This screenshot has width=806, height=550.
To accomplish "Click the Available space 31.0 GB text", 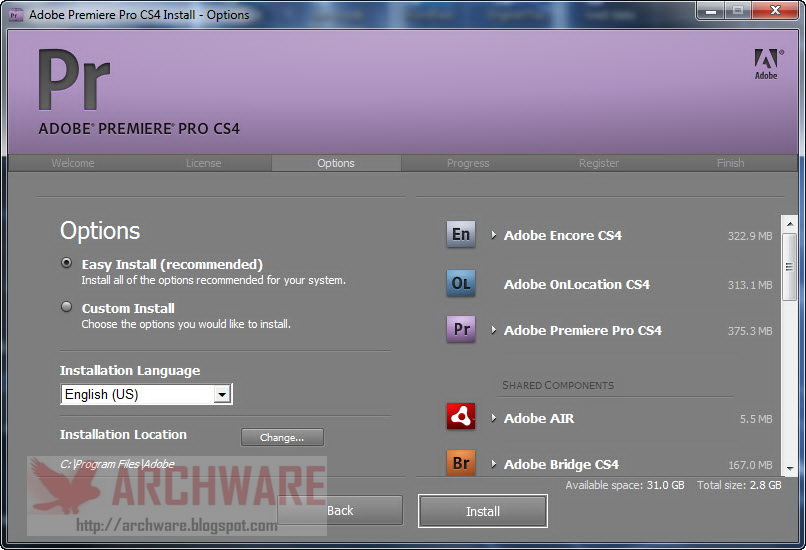I will [x=625, y=485].
